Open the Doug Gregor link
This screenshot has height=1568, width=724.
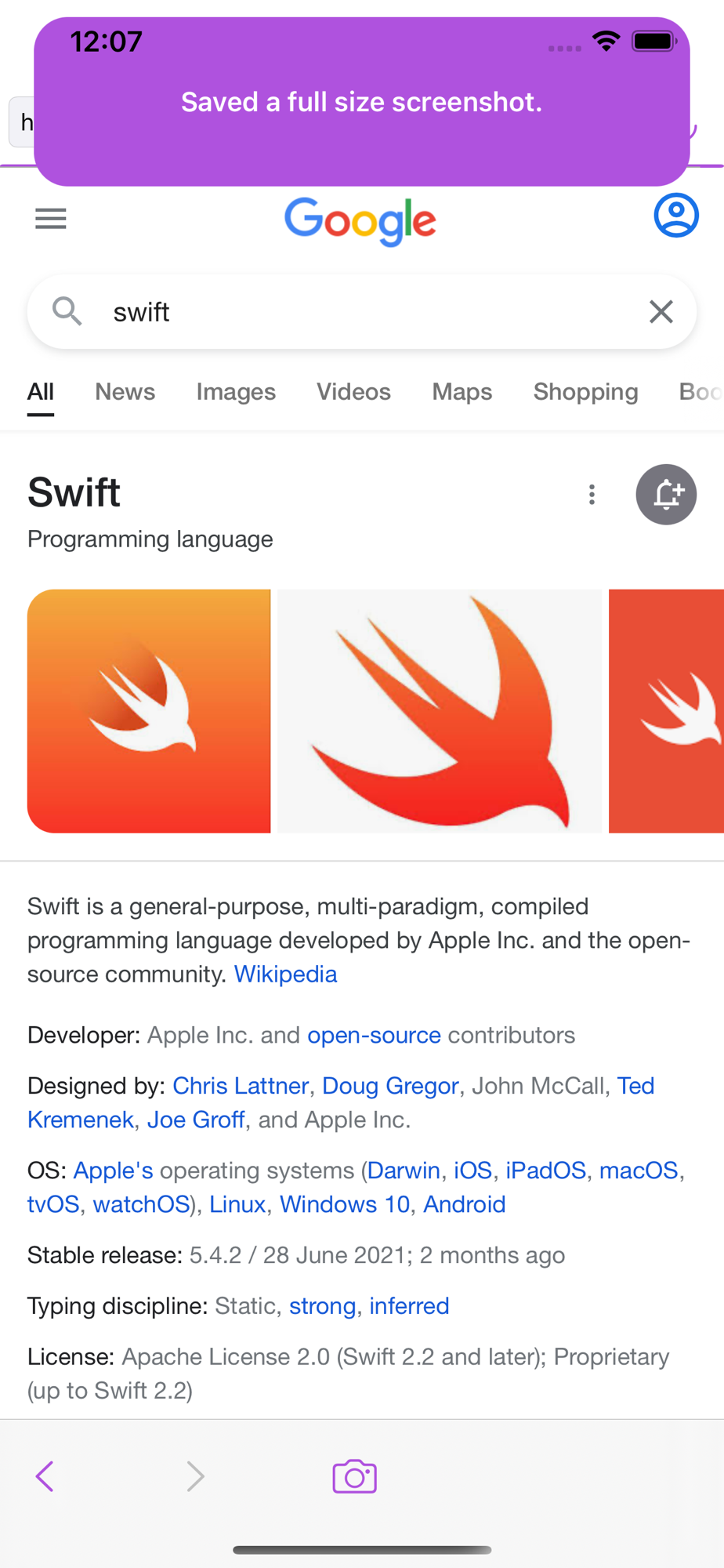(390, 1086)
